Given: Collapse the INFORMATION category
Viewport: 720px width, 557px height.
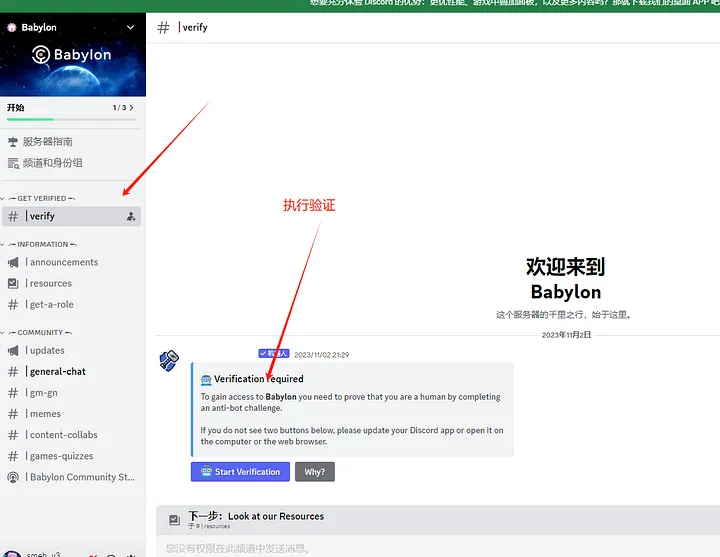Looking at the screenshot, I should pos(39,244).
